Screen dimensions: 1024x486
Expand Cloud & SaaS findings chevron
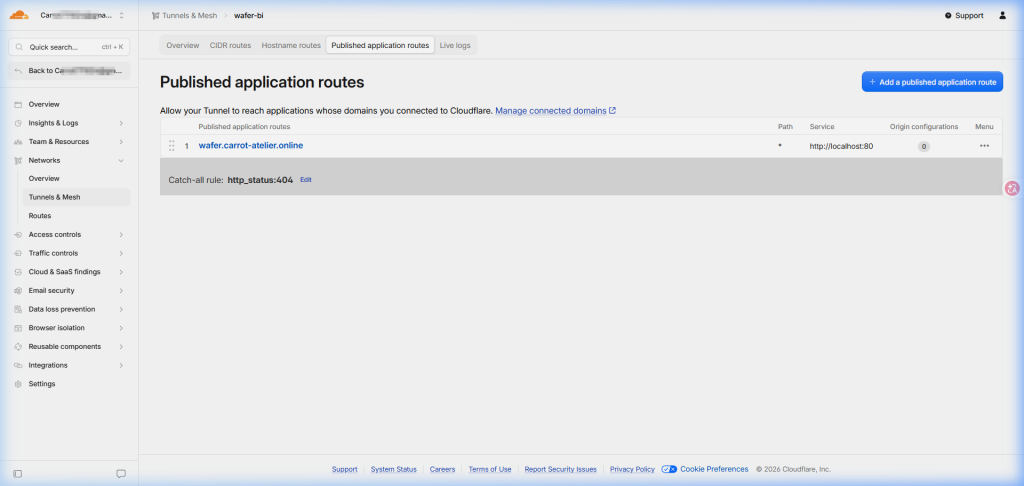coord(121,272)
